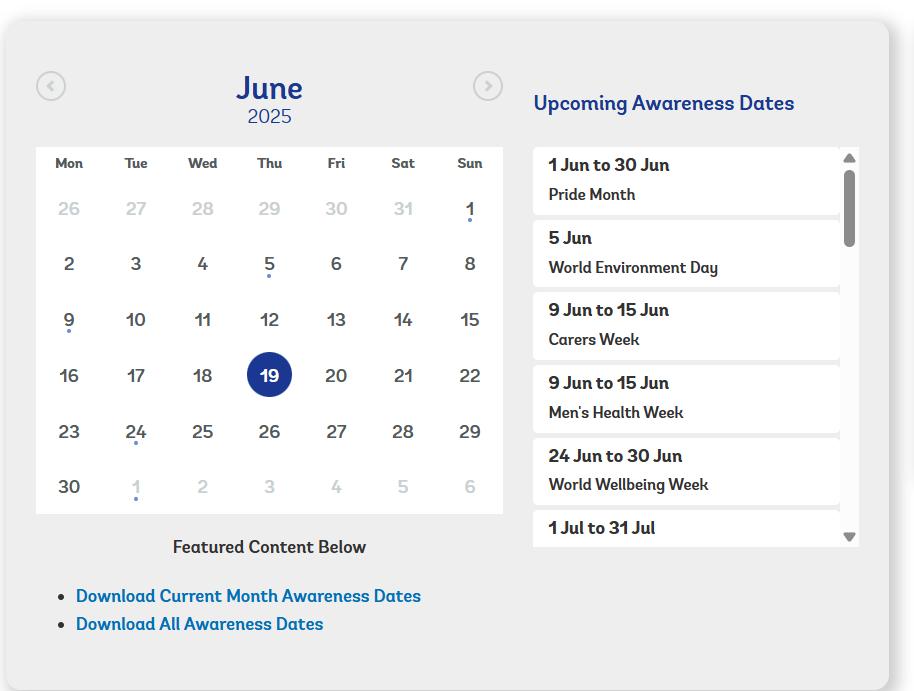Select highlighted date 19 in calendar
This screenshot has height=691, width=914.
[269, 375]
